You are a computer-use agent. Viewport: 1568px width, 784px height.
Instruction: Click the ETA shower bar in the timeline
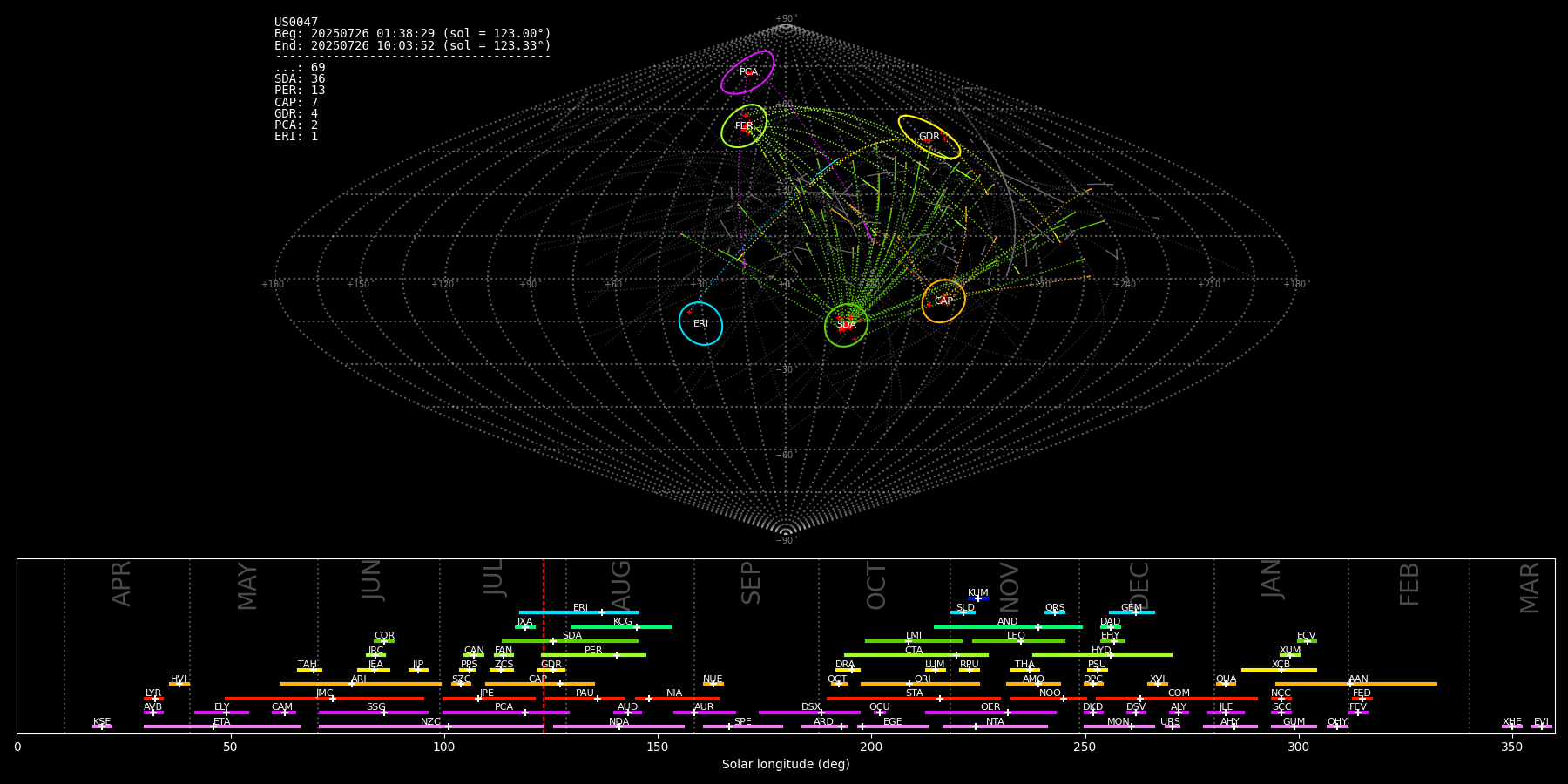pyautogui.click(x=222, y=727)
